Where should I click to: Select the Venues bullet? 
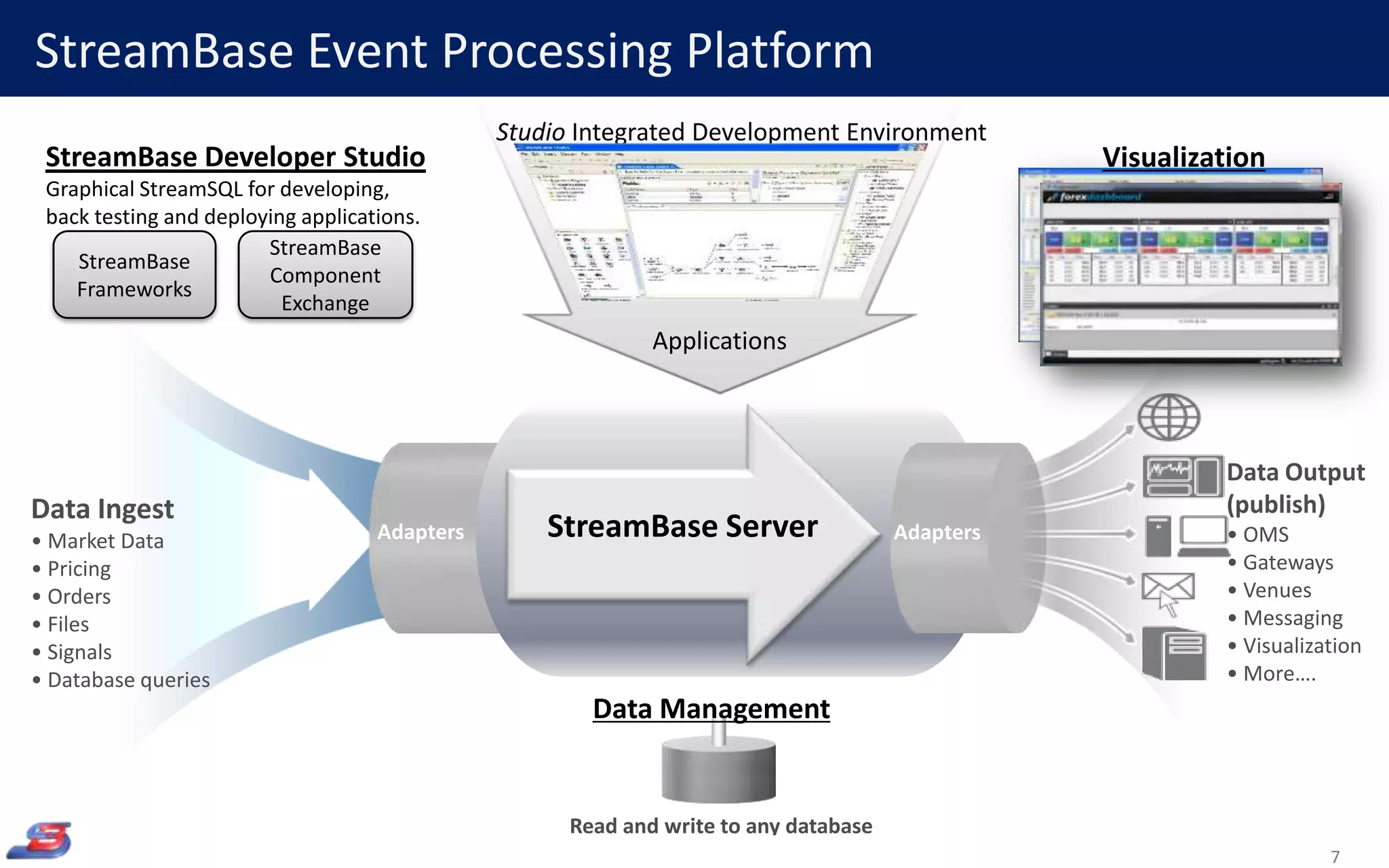click(1270, 591)
